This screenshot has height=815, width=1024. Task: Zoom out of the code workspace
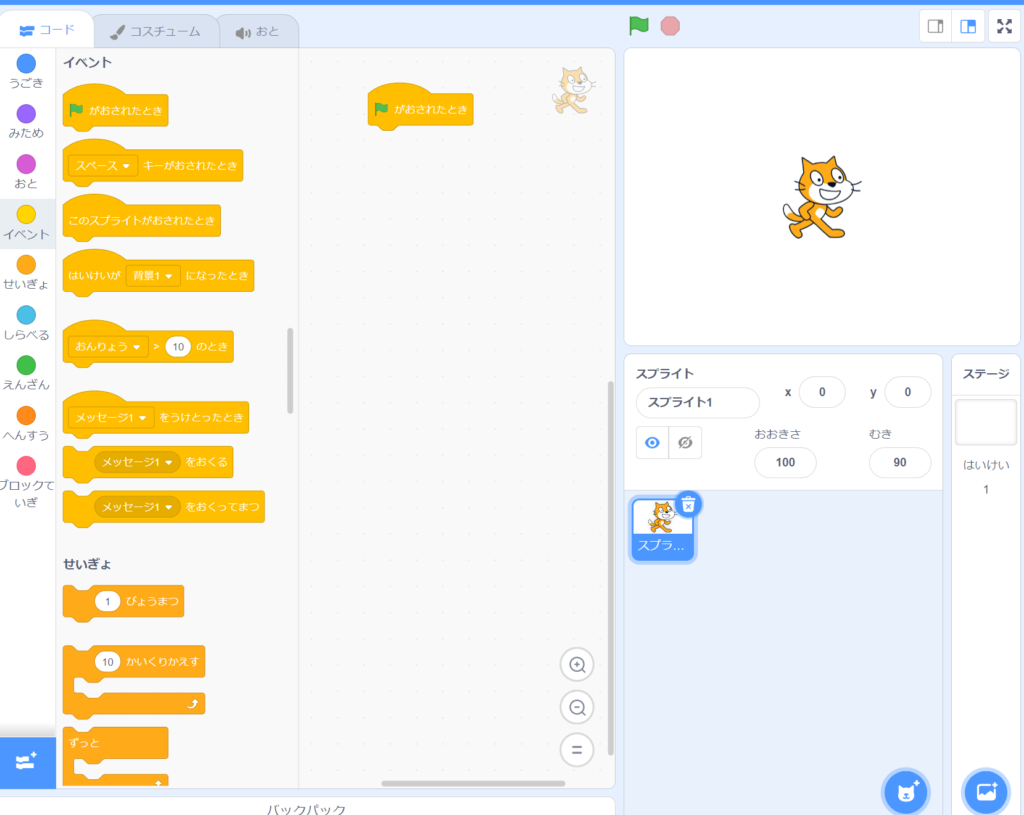(577, 708)
